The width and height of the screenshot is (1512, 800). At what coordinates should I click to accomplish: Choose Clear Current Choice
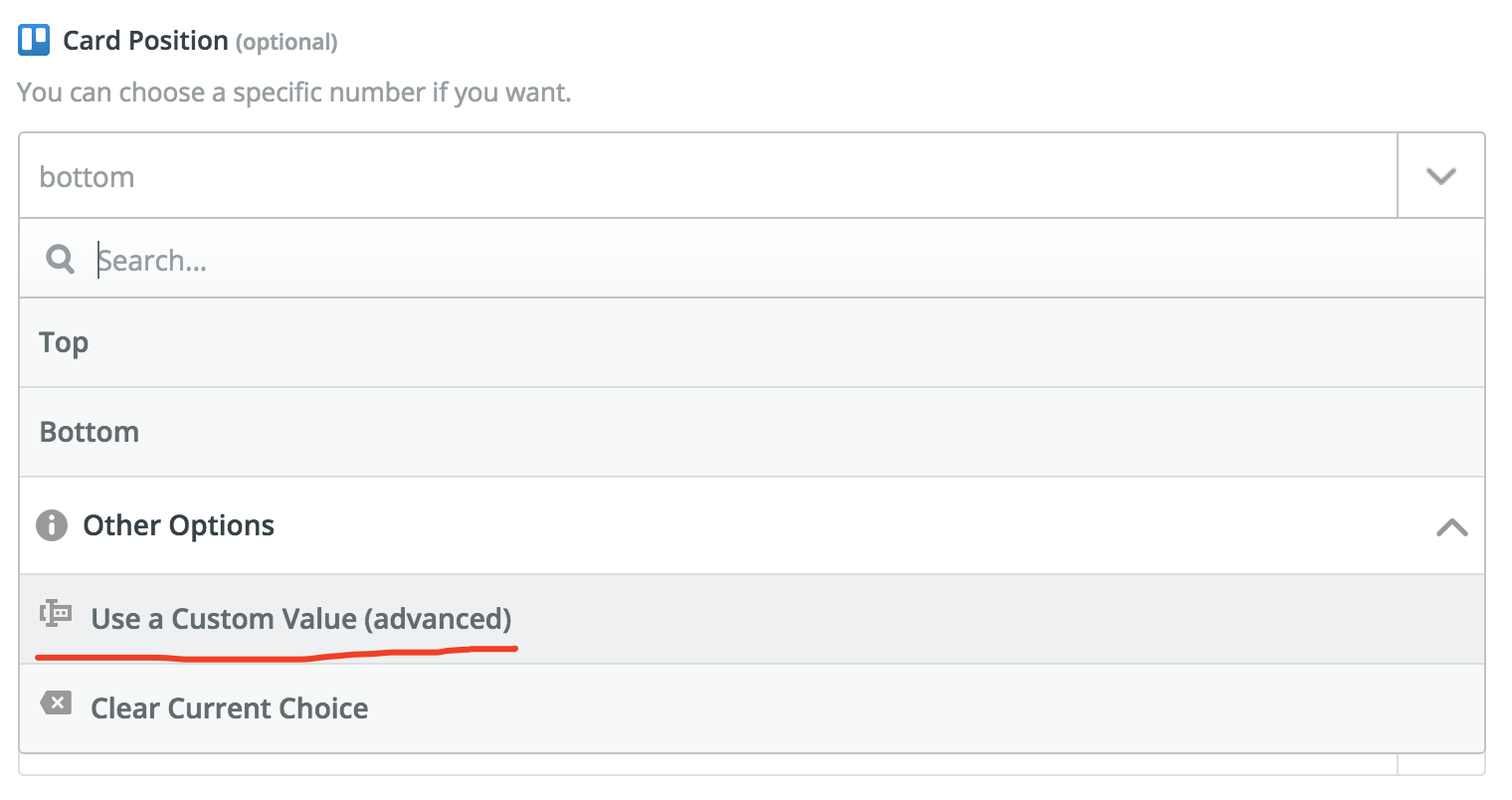752,708
